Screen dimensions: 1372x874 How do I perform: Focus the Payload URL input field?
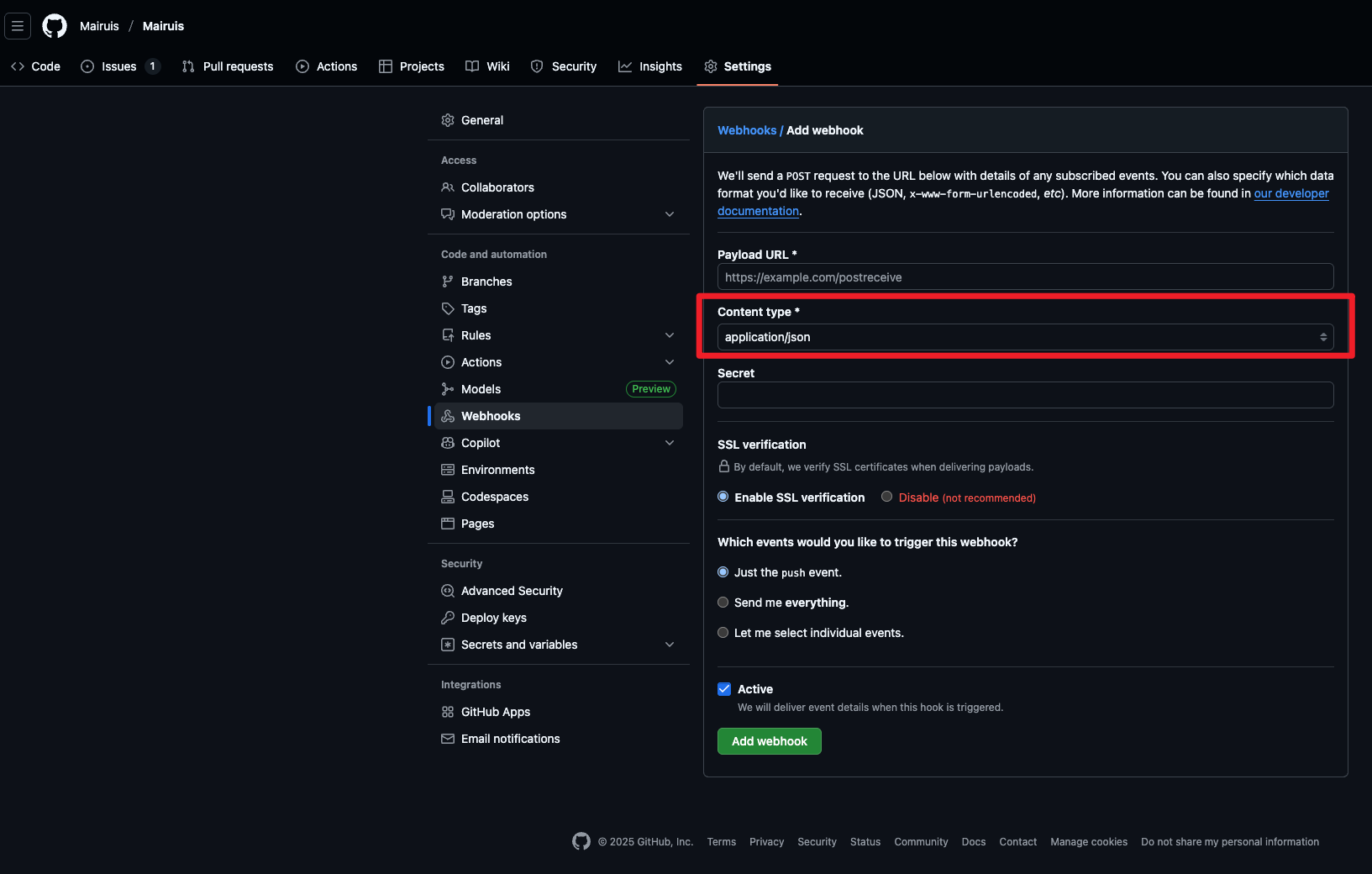(1025, 277)
